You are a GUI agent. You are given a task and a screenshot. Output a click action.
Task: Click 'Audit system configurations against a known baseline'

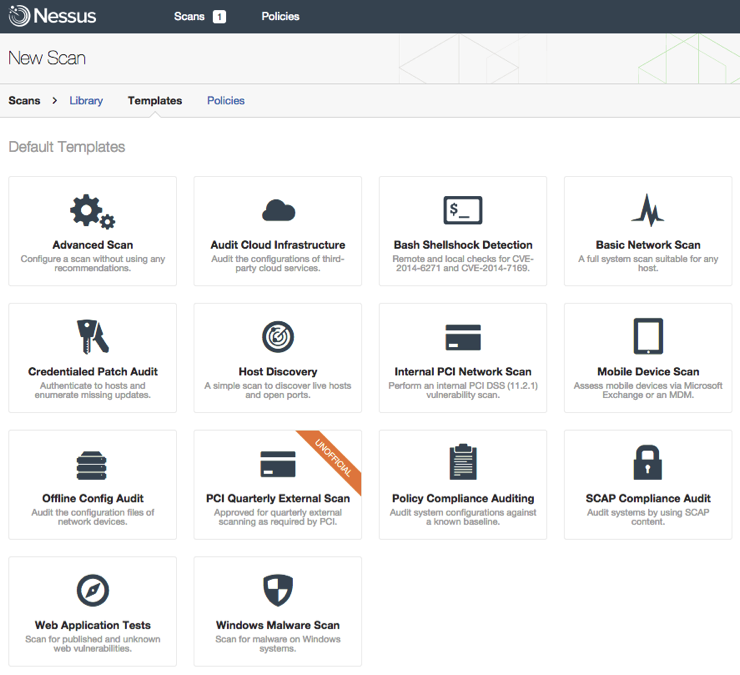click(x=463, y=517)
